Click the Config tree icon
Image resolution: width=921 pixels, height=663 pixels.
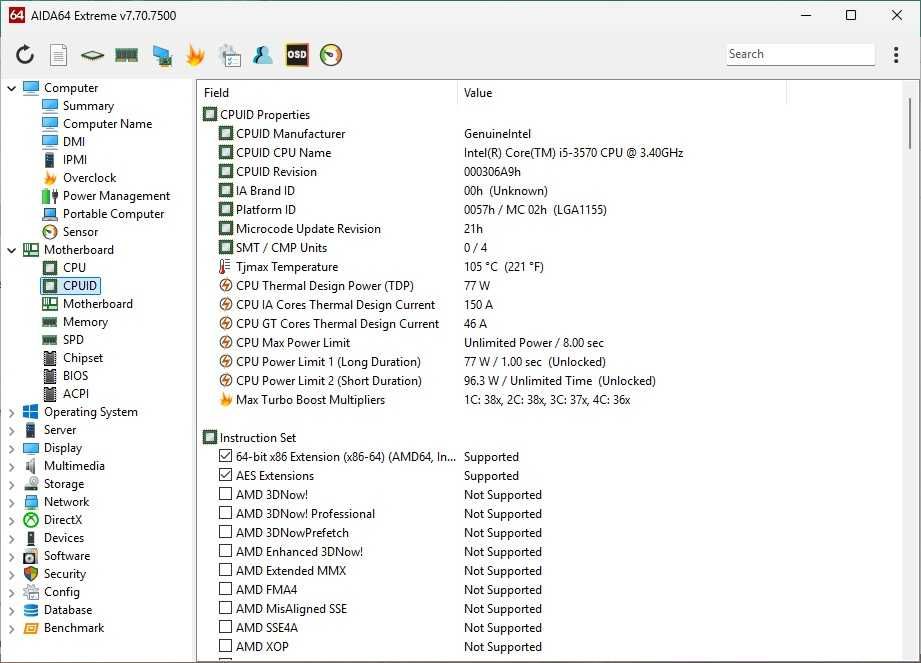[x=31, y=593]
